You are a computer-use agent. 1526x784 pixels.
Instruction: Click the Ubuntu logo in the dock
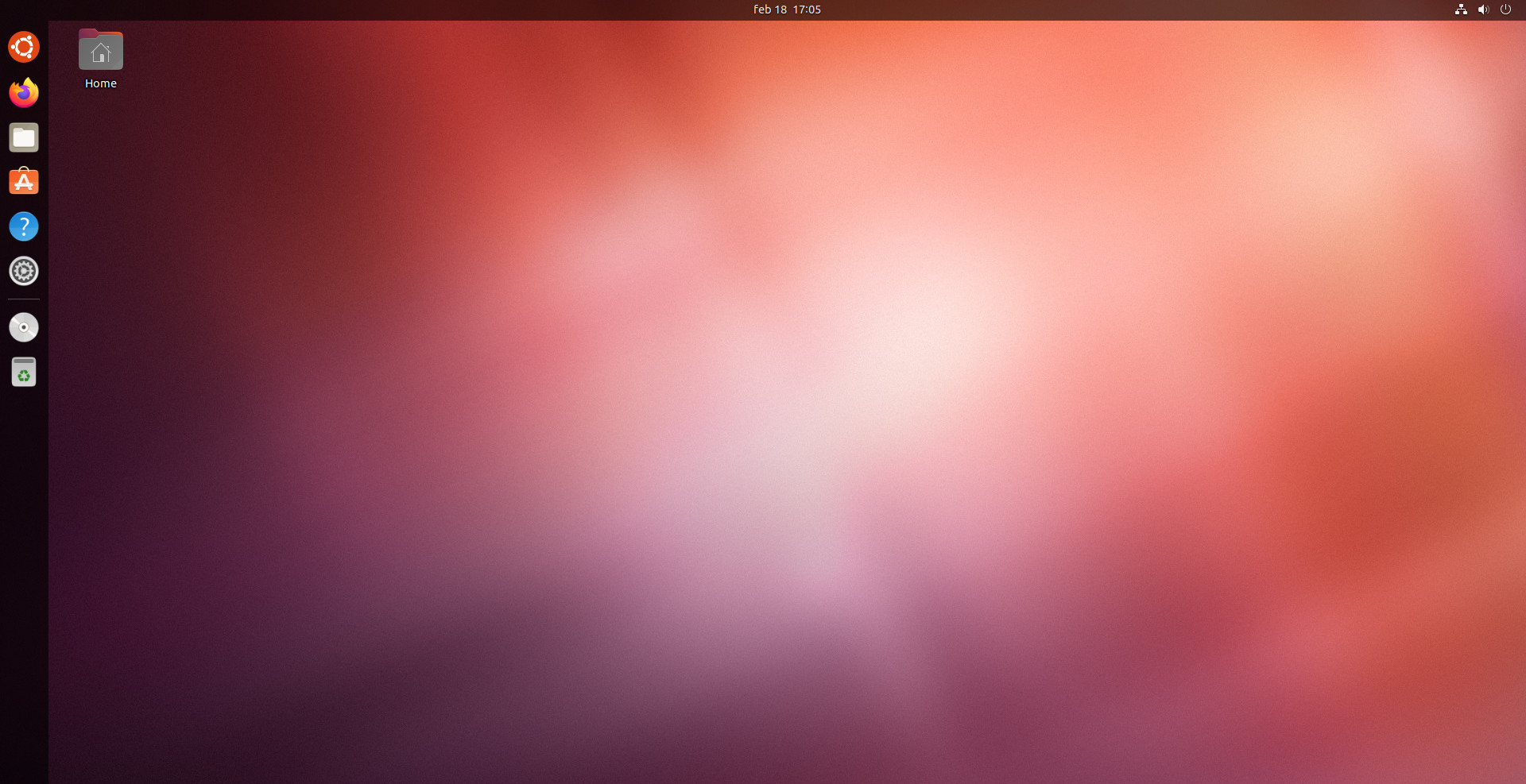(24, 47)
